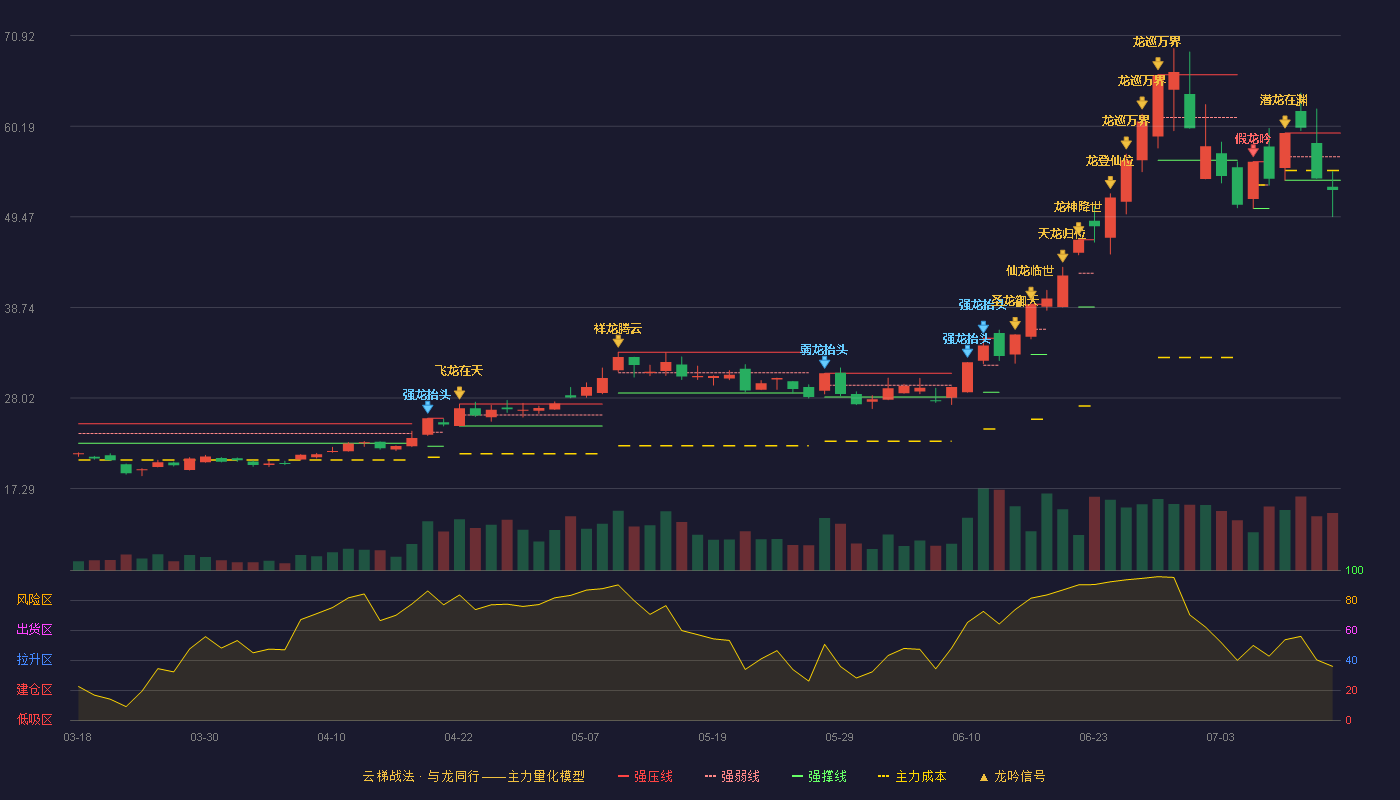Click the 03-18 date axis label
Screen dimensions: 1400x800
coord(77,737)
